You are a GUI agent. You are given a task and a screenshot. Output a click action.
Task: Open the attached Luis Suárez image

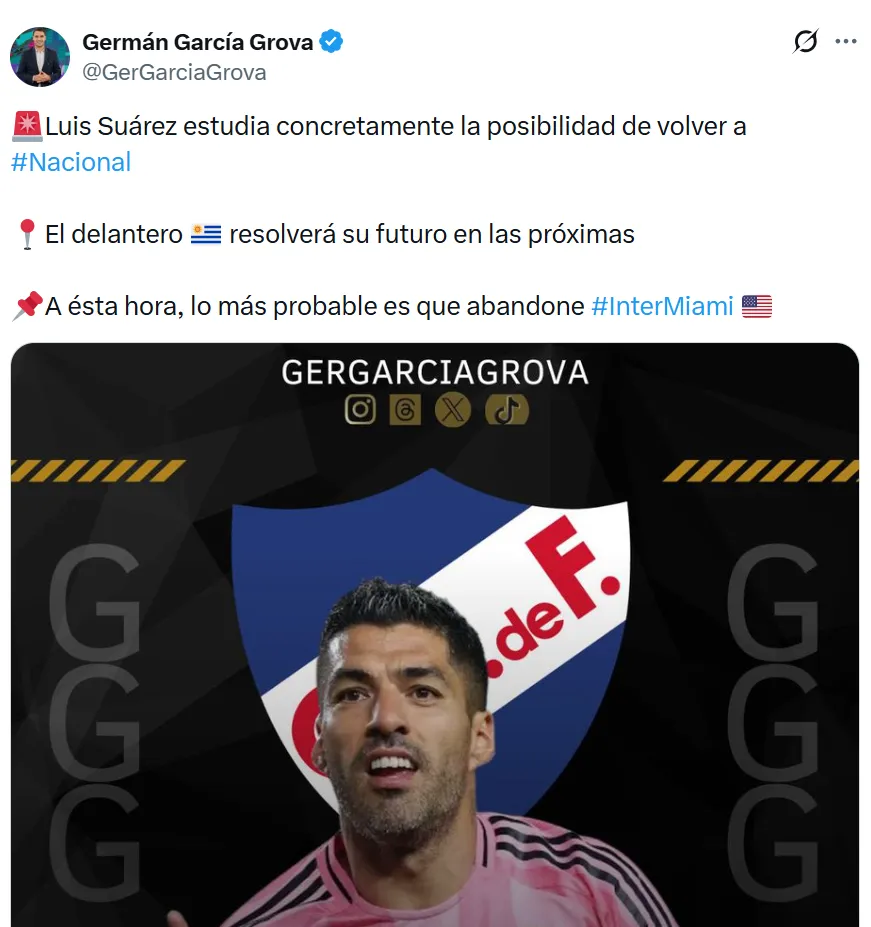click(x=435, y=635)
